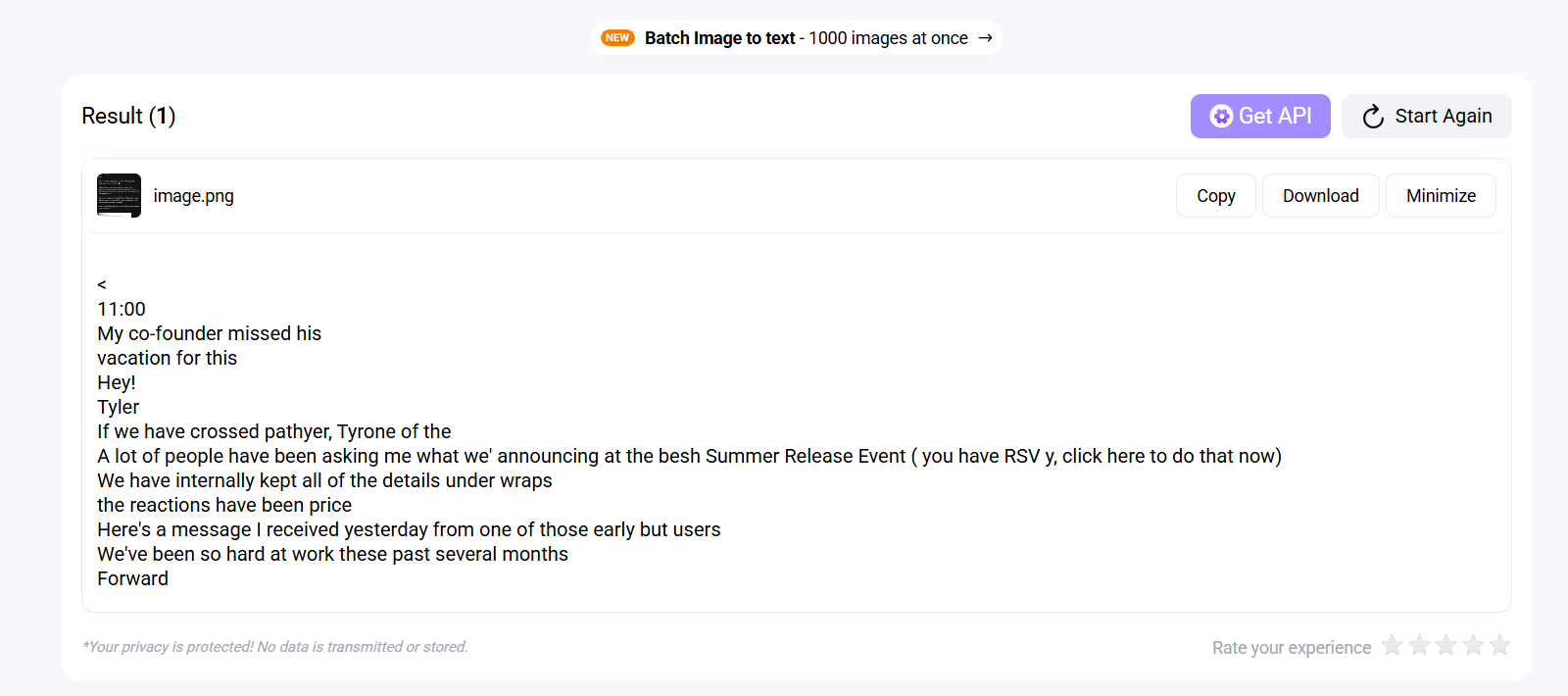1568x696 pixels.
Task: Click the '<' character in extracted text
Action: (102, 284)
